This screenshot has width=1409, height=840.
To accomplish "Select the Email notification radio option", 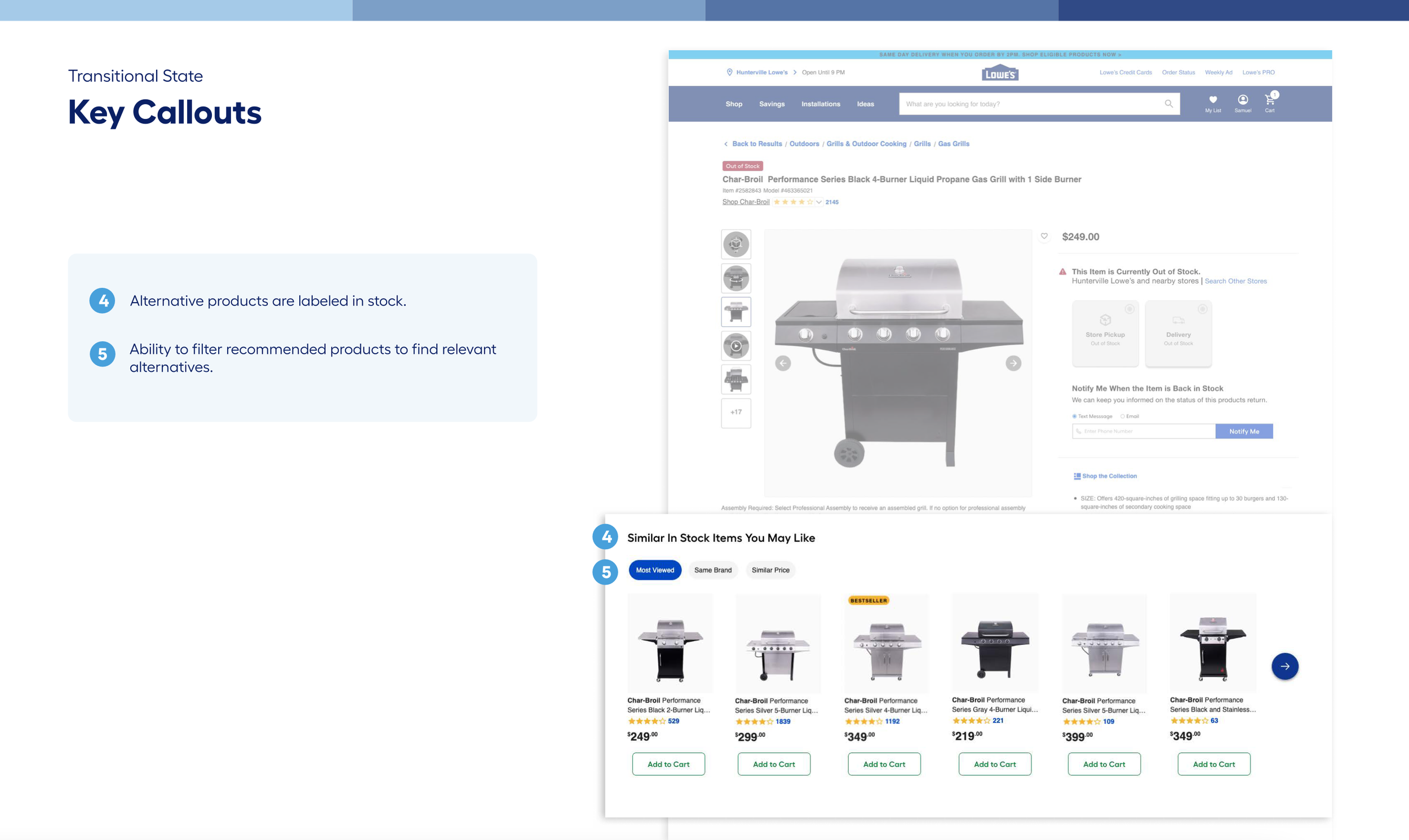I will [1123, 416].
